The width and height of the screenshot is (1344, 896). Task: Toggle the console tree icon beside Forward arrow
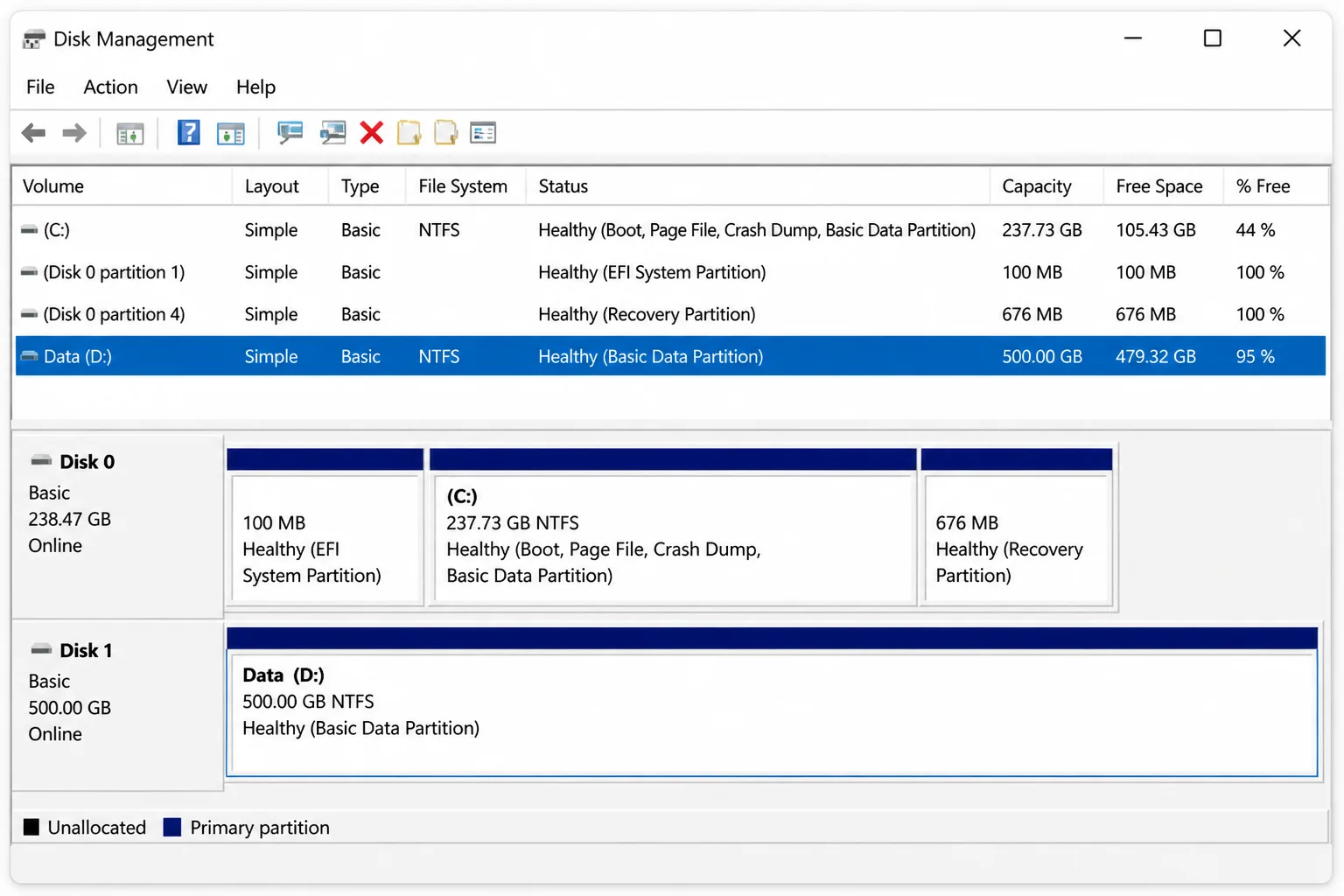tap(129, 134)
